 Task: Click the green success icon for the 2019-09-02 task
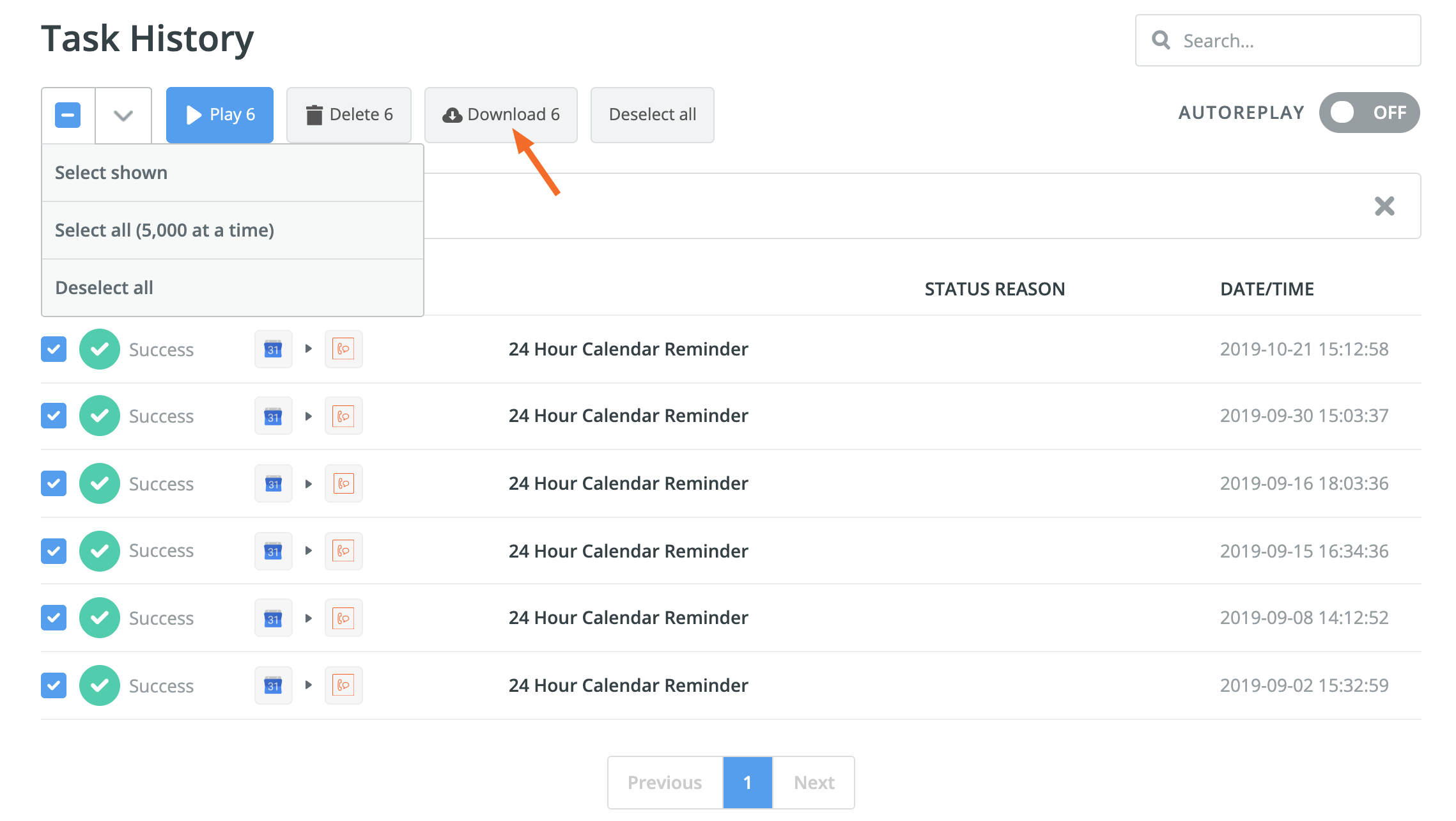[100, 685]
